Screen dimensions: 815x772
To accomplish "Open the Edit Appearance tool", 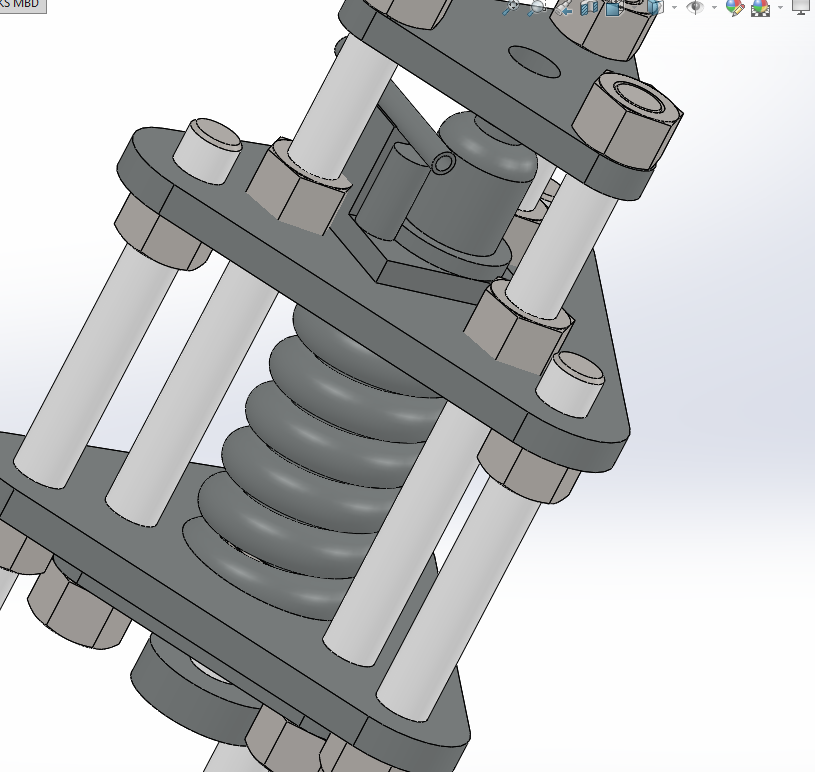I will tap(734, 7).
